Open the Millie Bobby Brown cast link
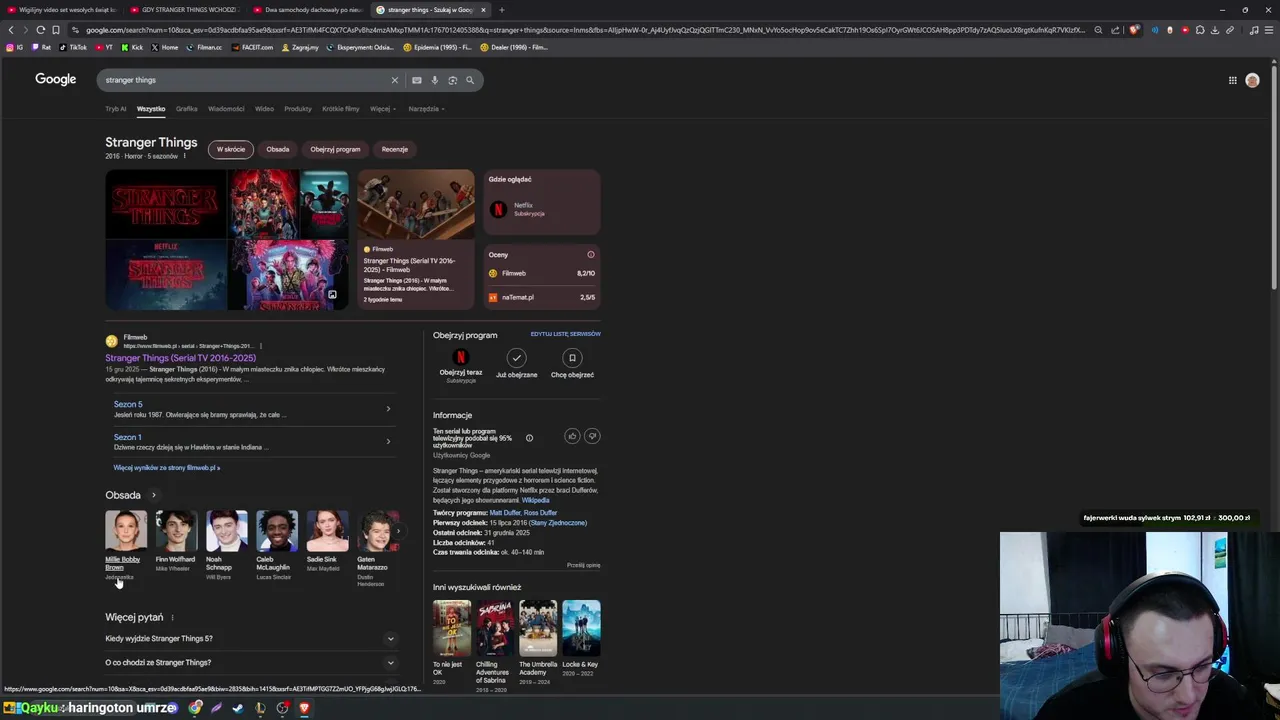Image resolution: width=1280 pixels, height=720 pixels. tap(123, 563)
